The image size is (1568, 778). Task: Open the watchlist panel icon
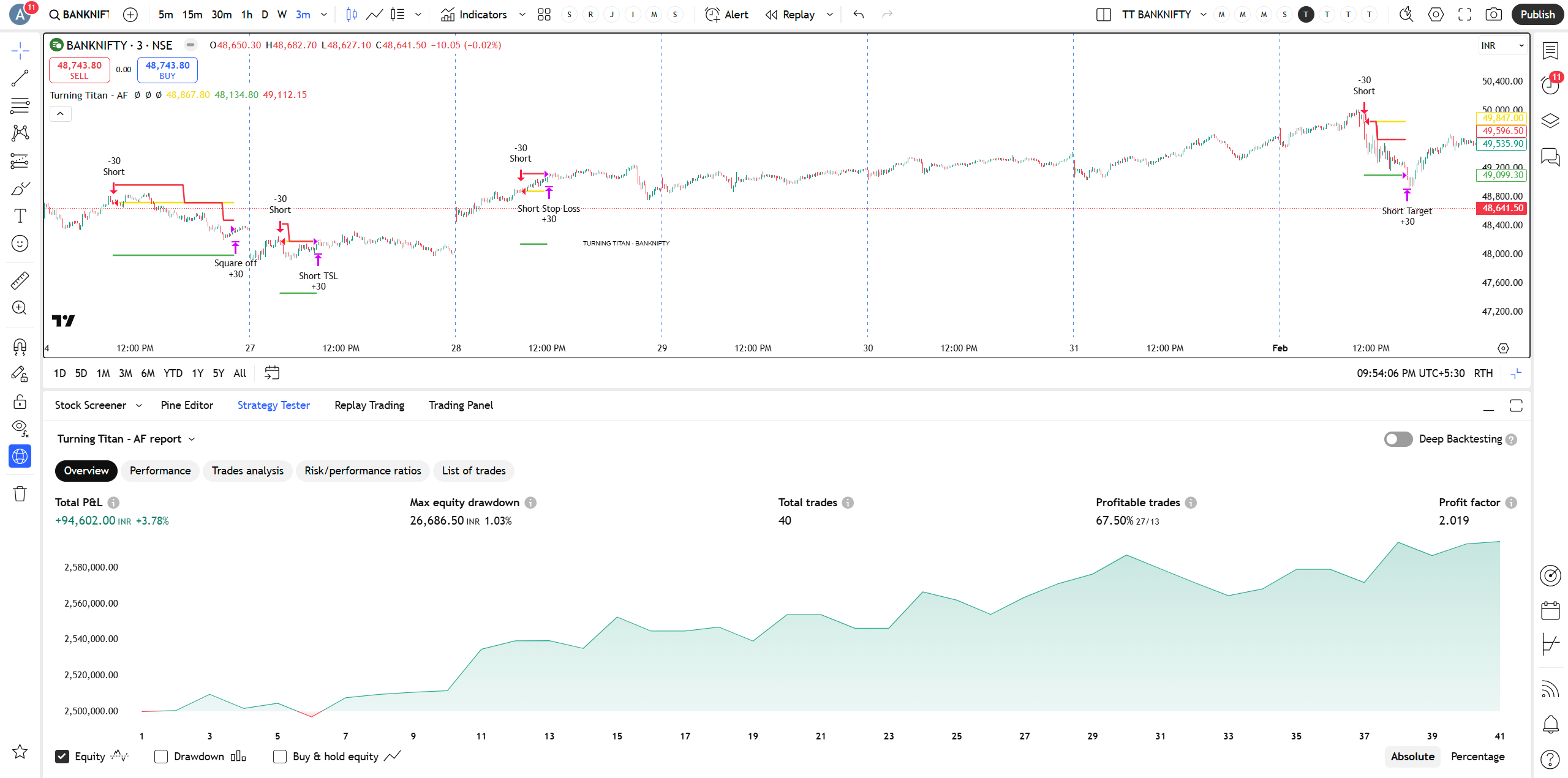tap(1550, 51)
